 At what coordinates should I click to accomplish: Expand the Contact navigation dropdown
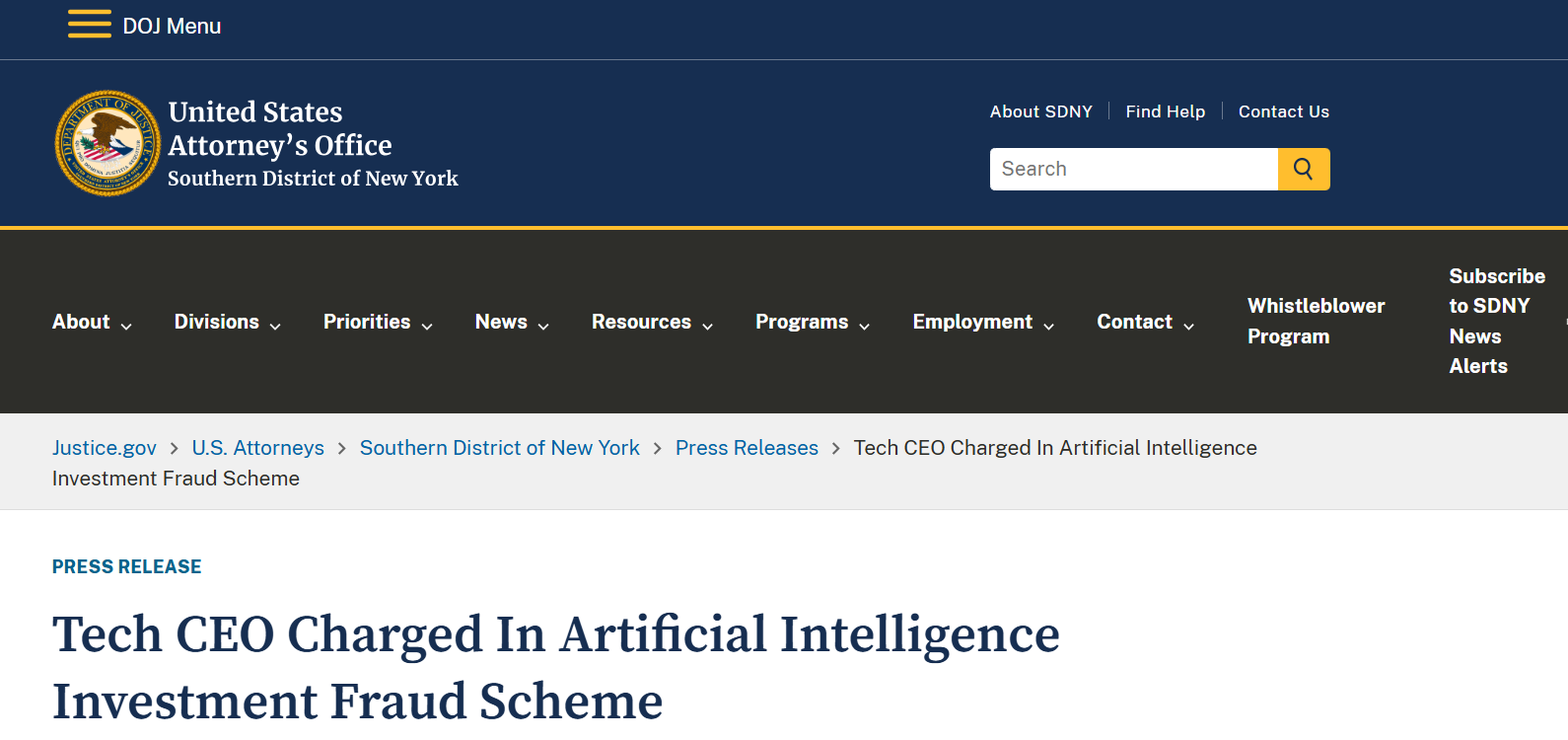click(1145, 322)
